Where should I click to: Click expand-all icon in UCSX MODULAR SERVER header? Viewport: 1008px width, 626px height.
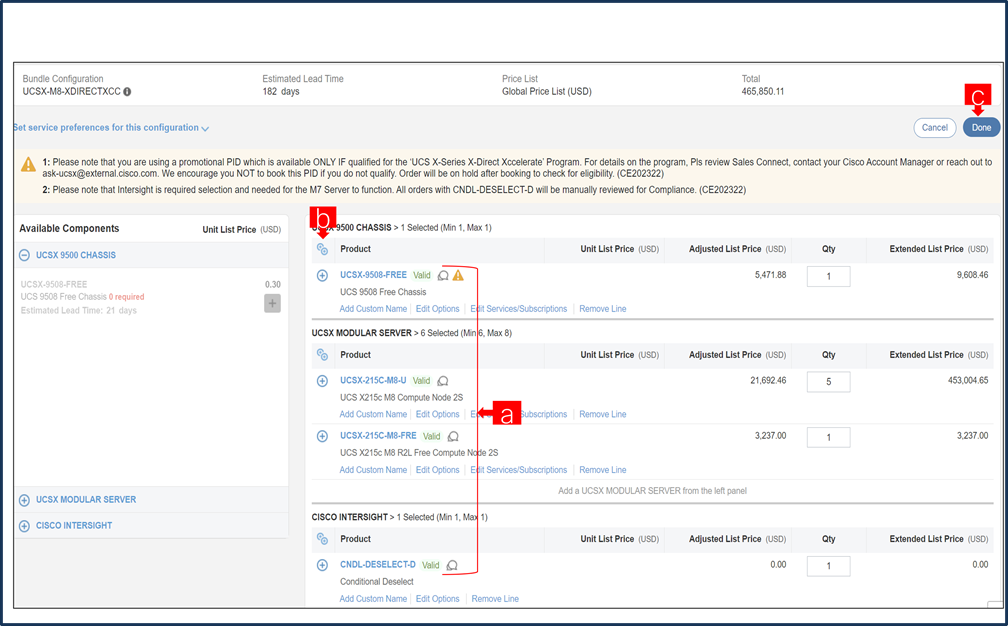[x=323, y=355]
